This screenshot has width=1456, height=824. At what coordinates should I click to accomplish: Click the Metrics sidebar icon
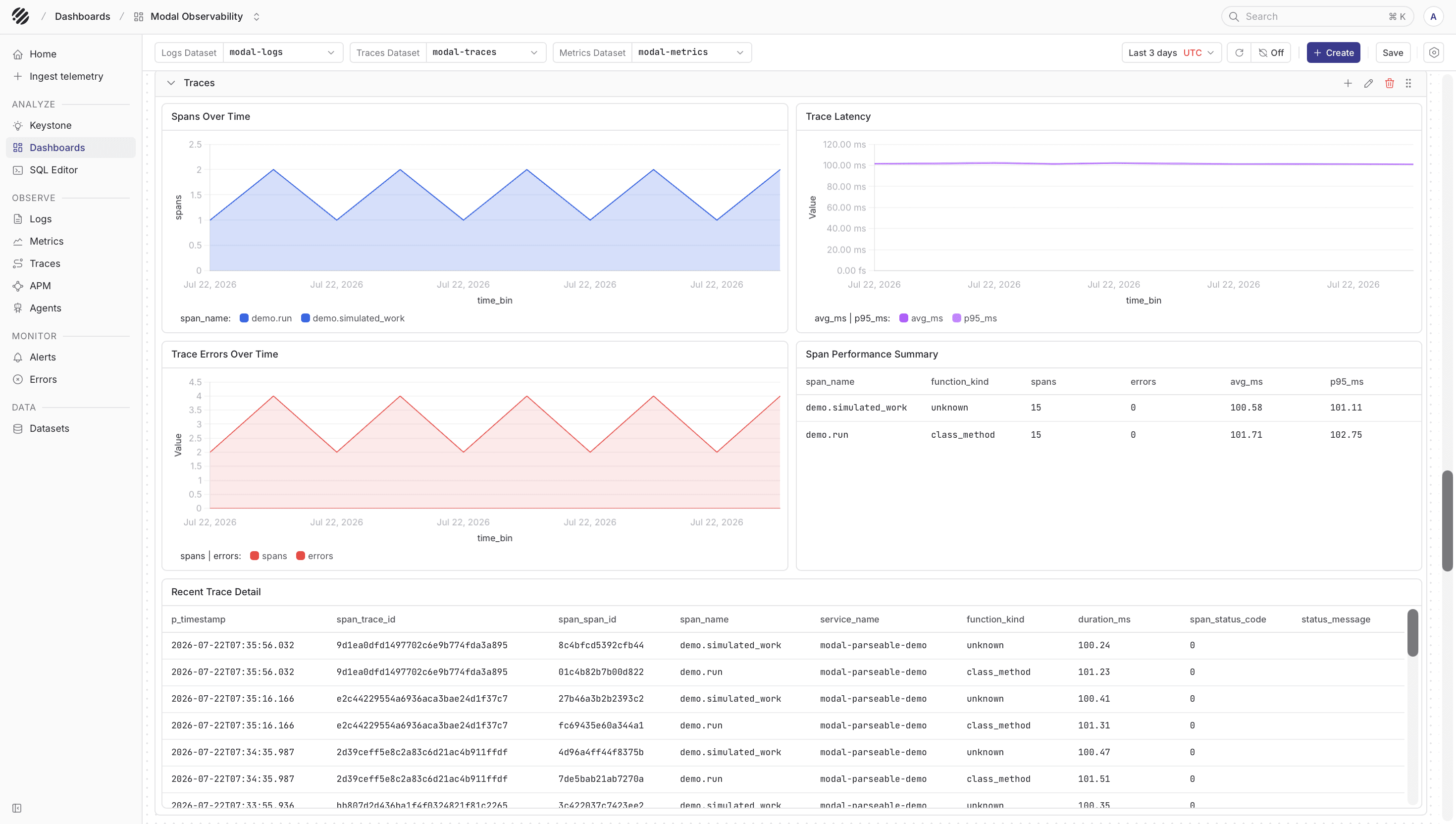[x=18, y=241]
